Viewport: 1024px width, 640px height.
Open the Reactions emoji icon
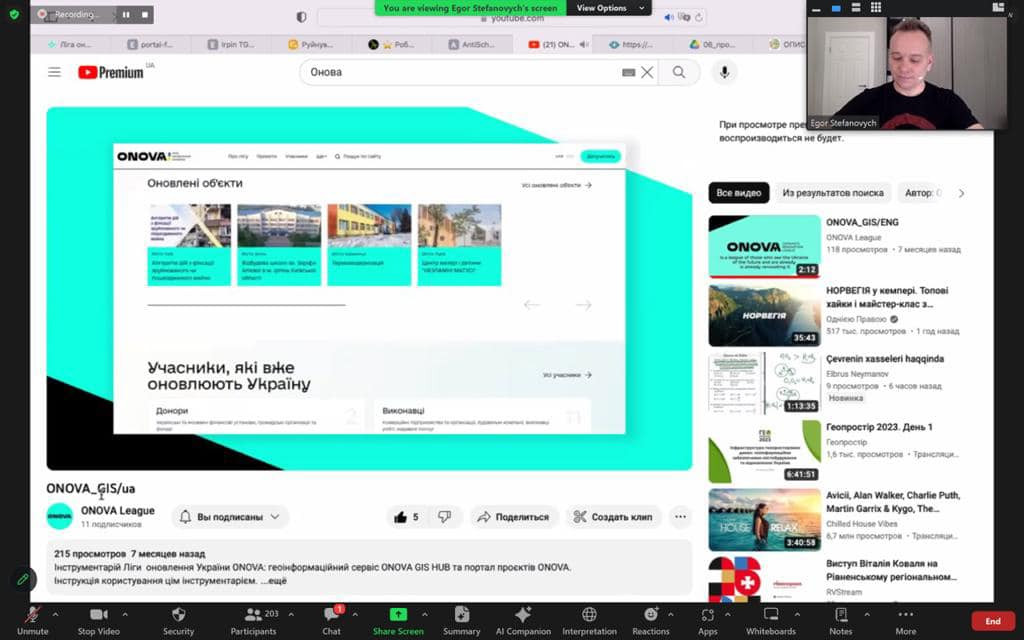[650, 615]
